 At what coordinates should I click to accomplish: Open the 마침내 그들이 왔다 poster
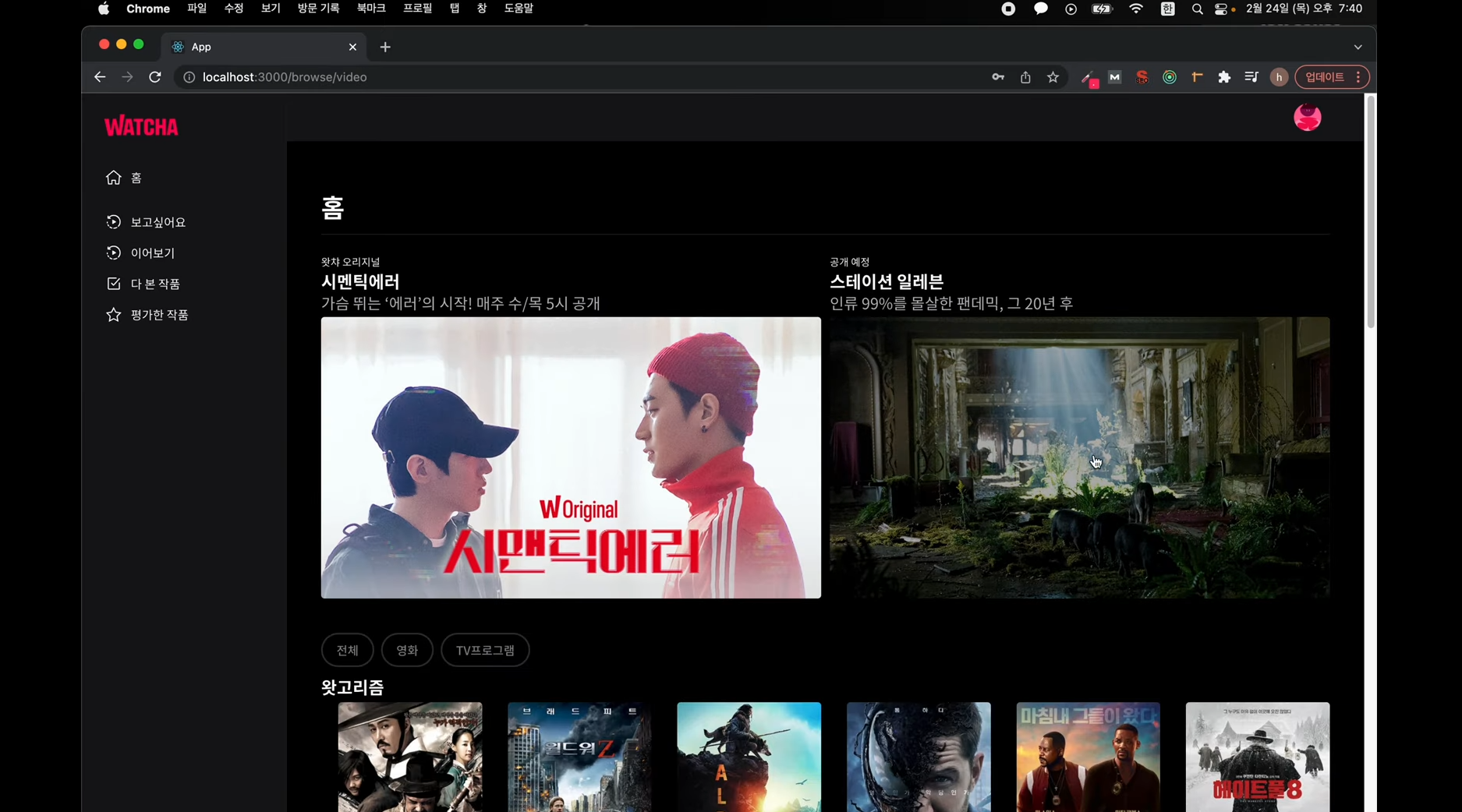tap(1088, 757)
